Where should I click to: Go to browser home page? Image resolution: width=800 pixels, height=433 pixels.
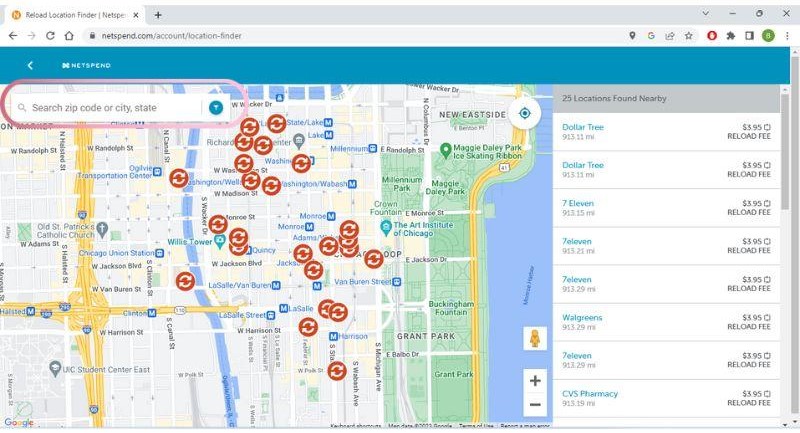coord(69,36)
